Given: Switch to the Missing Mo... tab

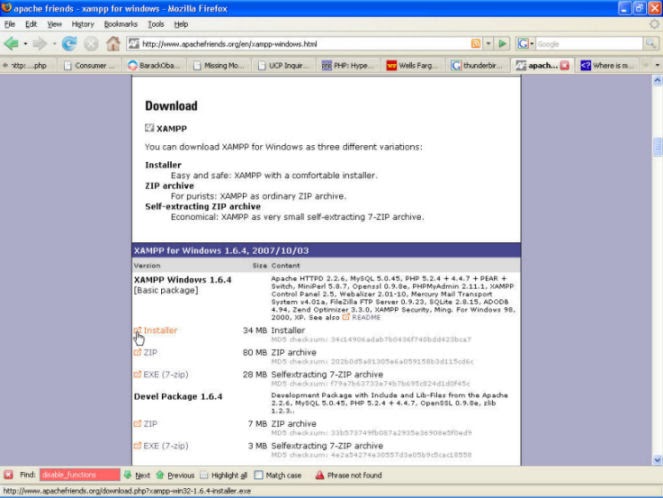Looking at the screenshot, I should (219, 66).
